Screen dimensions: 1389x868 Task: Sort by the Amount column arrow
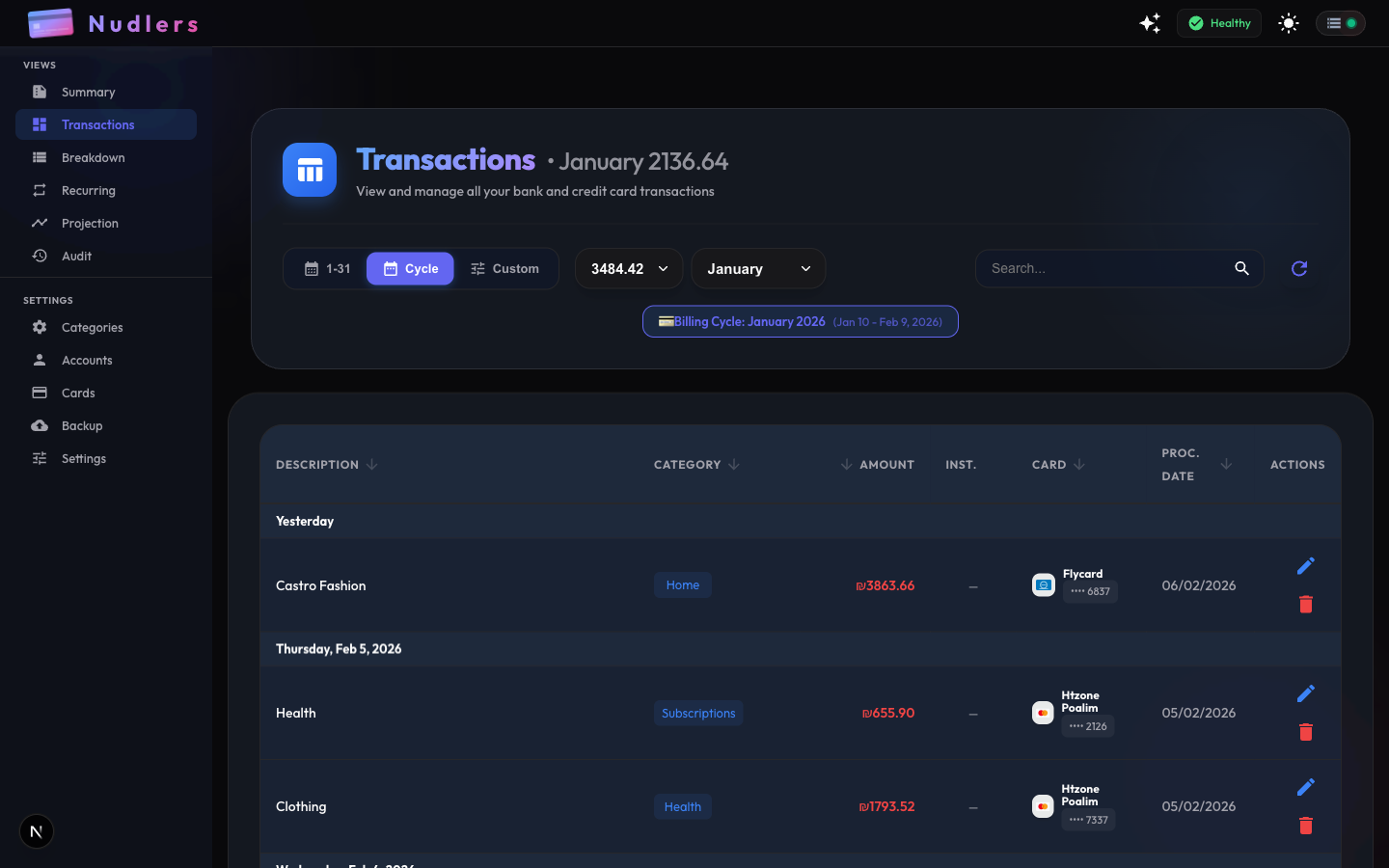(845, 464)
